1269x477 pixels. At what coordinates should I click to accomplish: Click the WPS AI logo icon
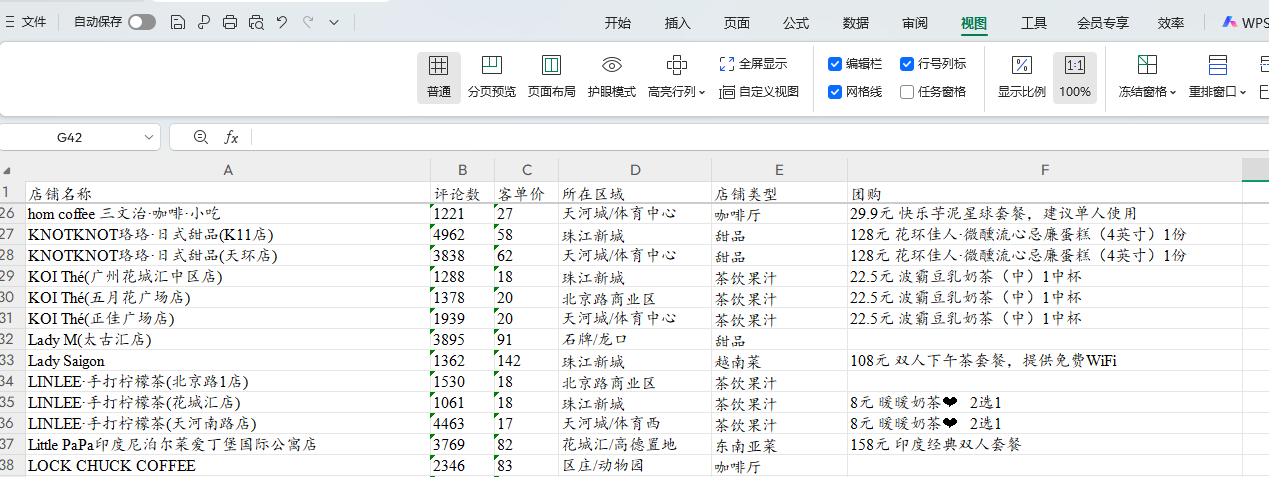[x=1229, y=22]
